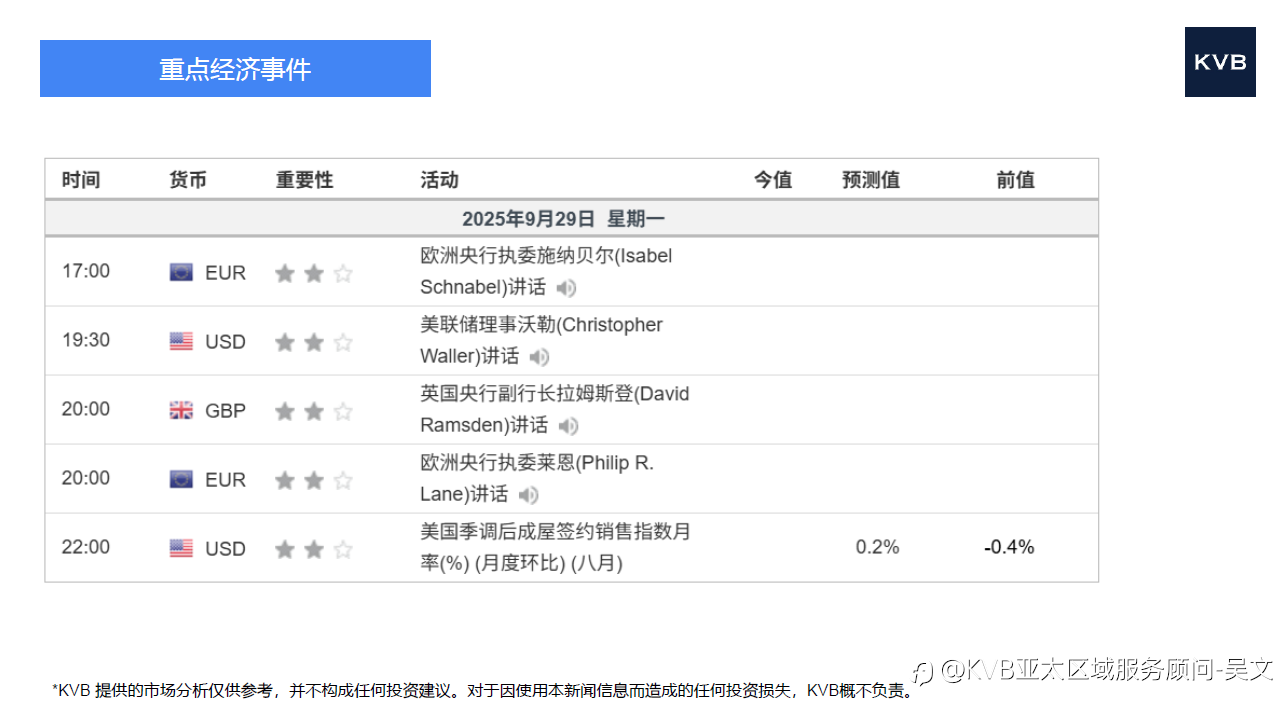Image resolution: width=1287 pixels, height=715 pixels.
Task: Click the USD label in the 22:00 row
Action: point(225,549)
